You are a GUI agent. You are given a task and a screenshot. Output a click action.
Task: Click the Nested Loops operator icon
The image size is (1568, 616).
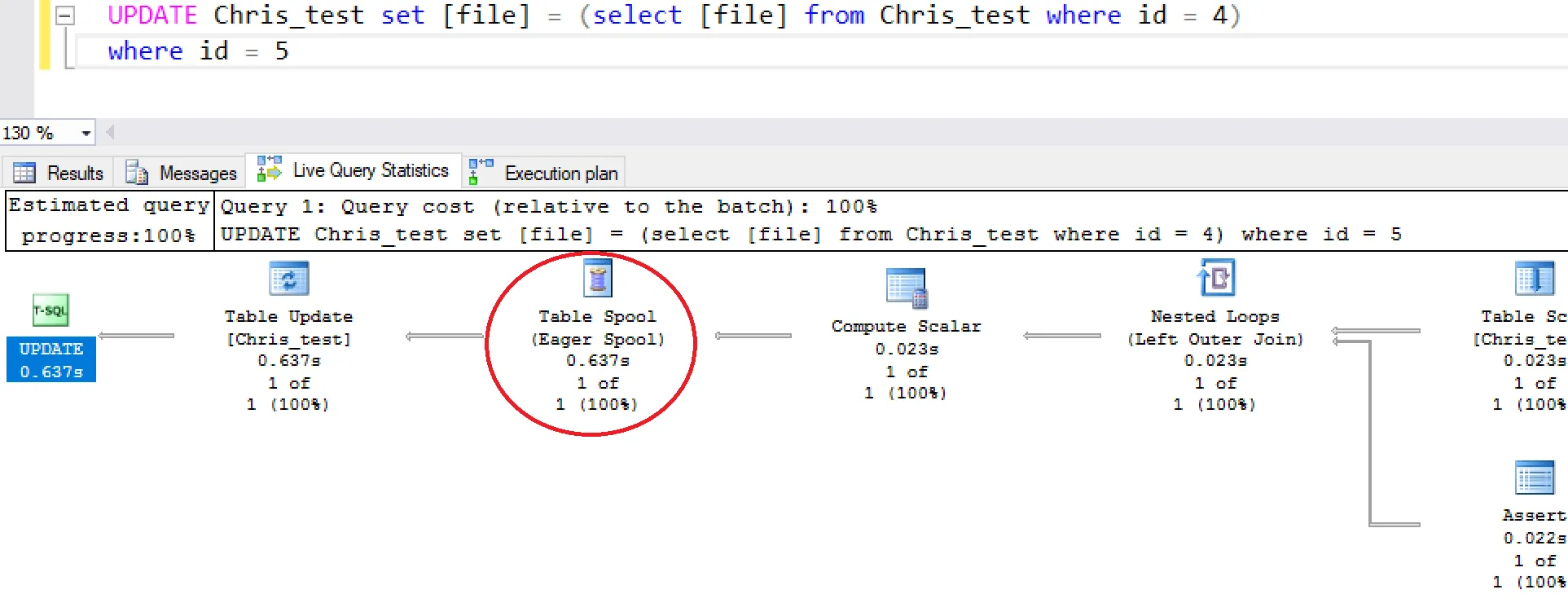[1215, 278]
